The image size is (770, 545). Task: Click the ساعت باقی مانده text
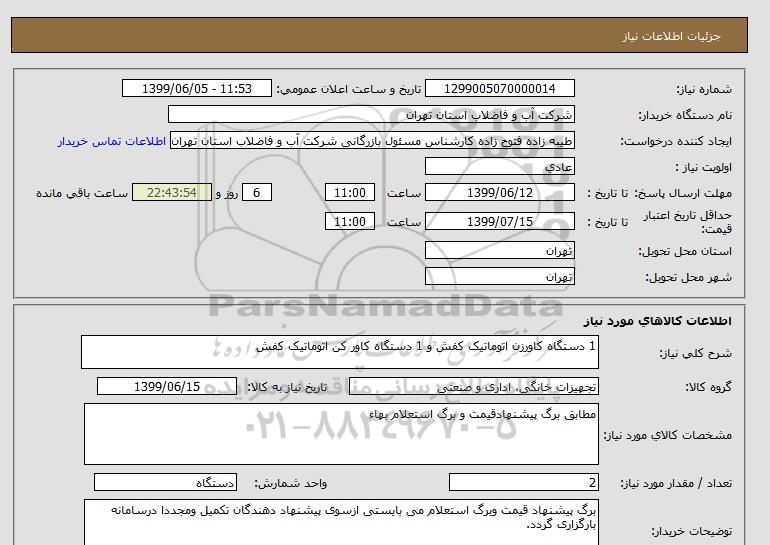82,193
